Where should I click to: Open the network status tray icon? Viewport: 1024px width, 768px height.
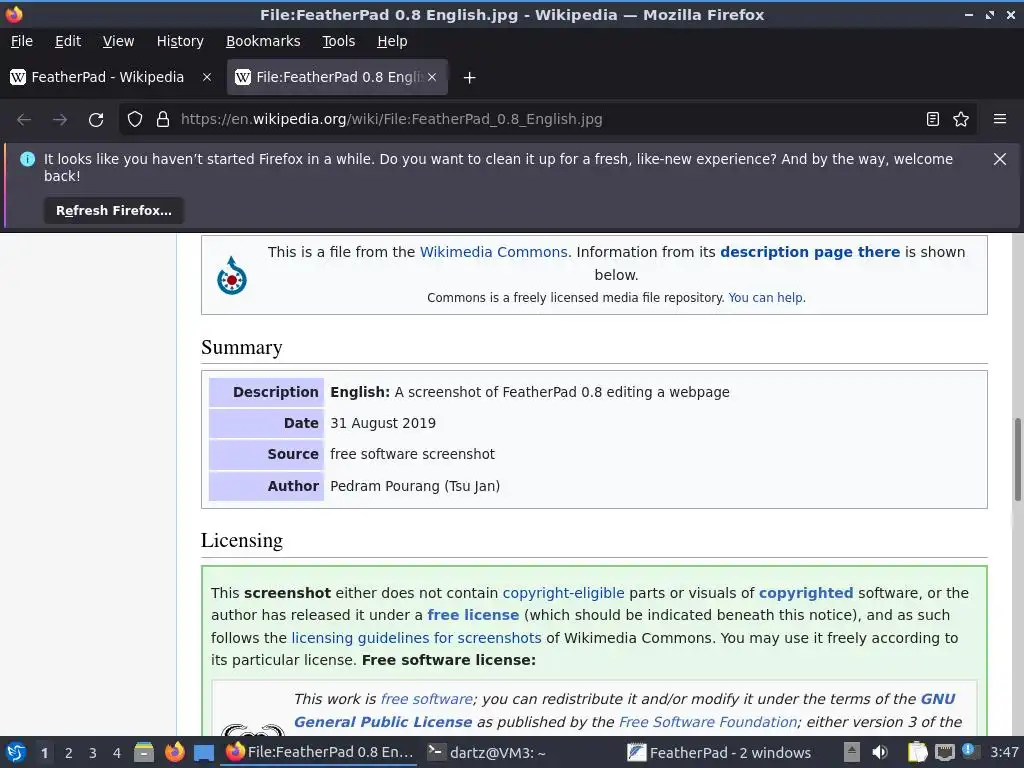point(944,752)
